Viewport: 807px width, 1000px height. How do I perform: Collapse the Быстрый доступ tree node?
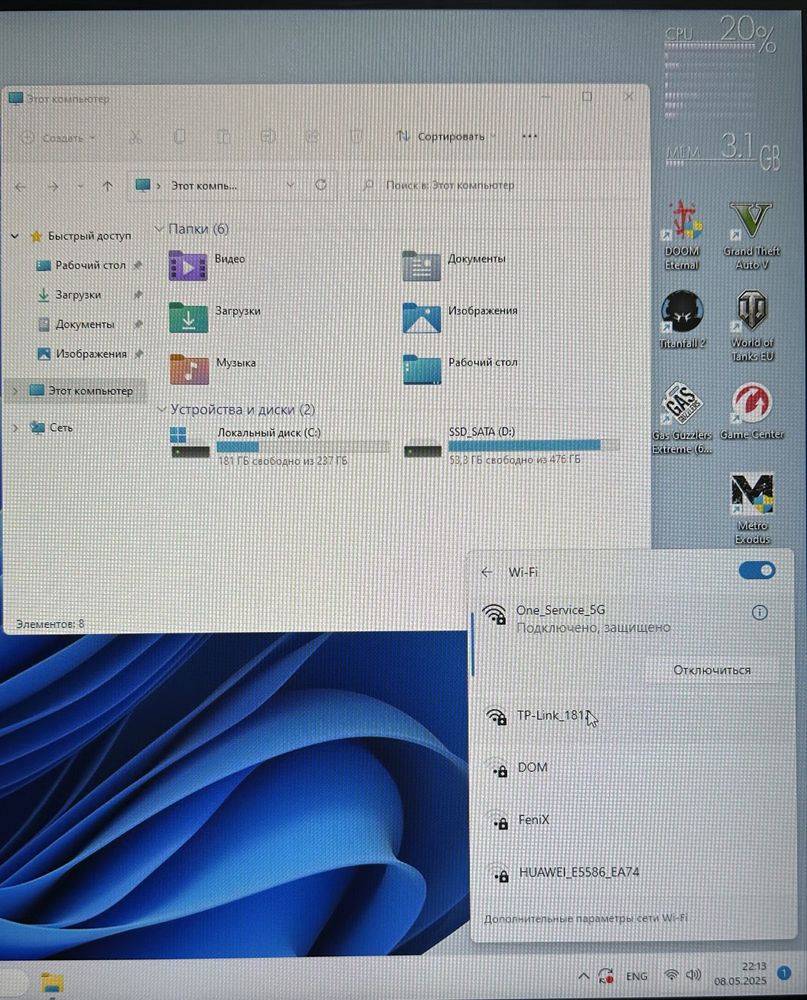pos(15,236)
